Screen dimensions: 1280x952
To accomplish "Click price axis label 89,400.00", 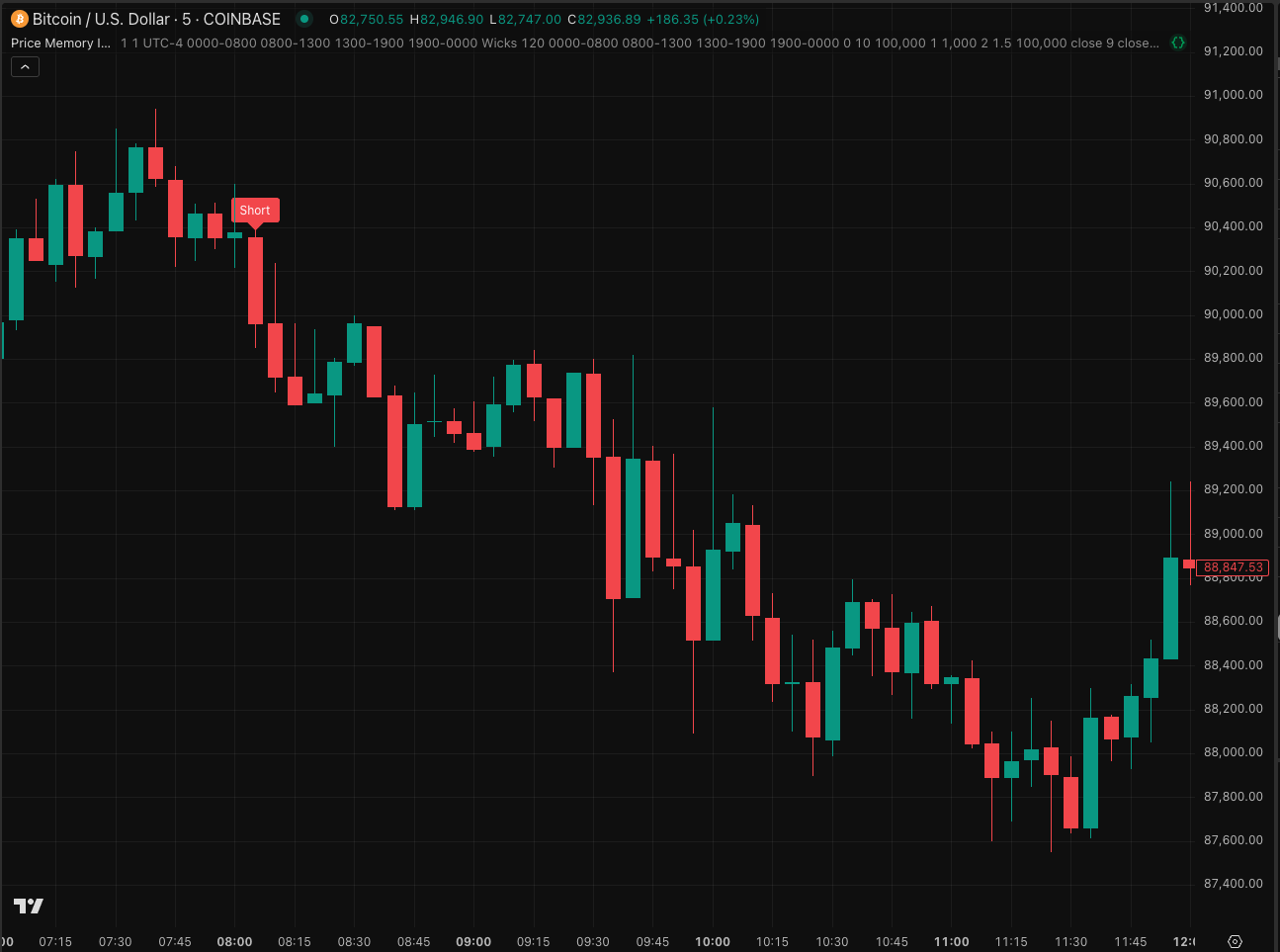I will [1233, 446].
